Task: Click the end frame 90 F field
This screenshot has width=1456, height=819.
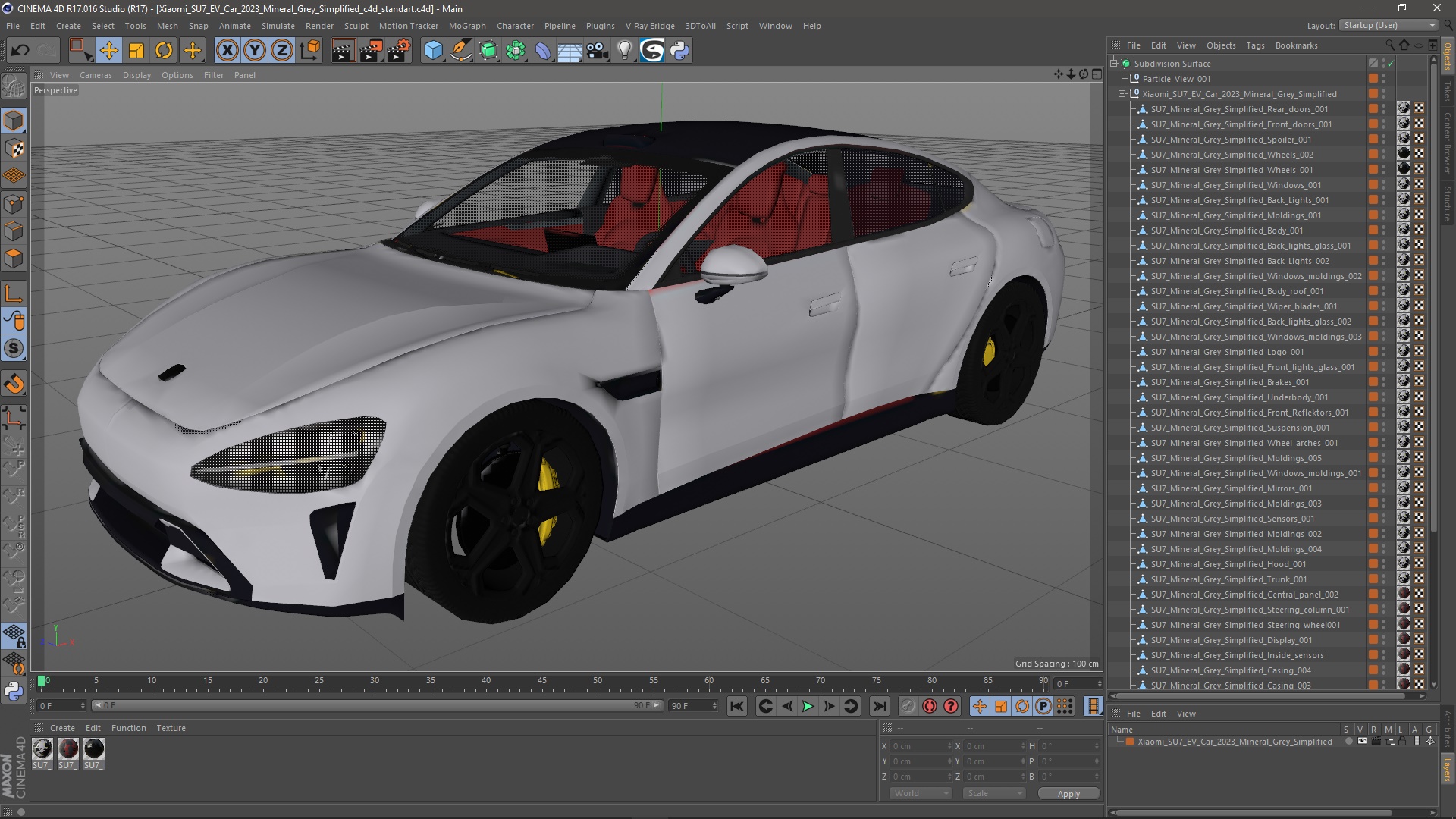Action: coord(692,706)
